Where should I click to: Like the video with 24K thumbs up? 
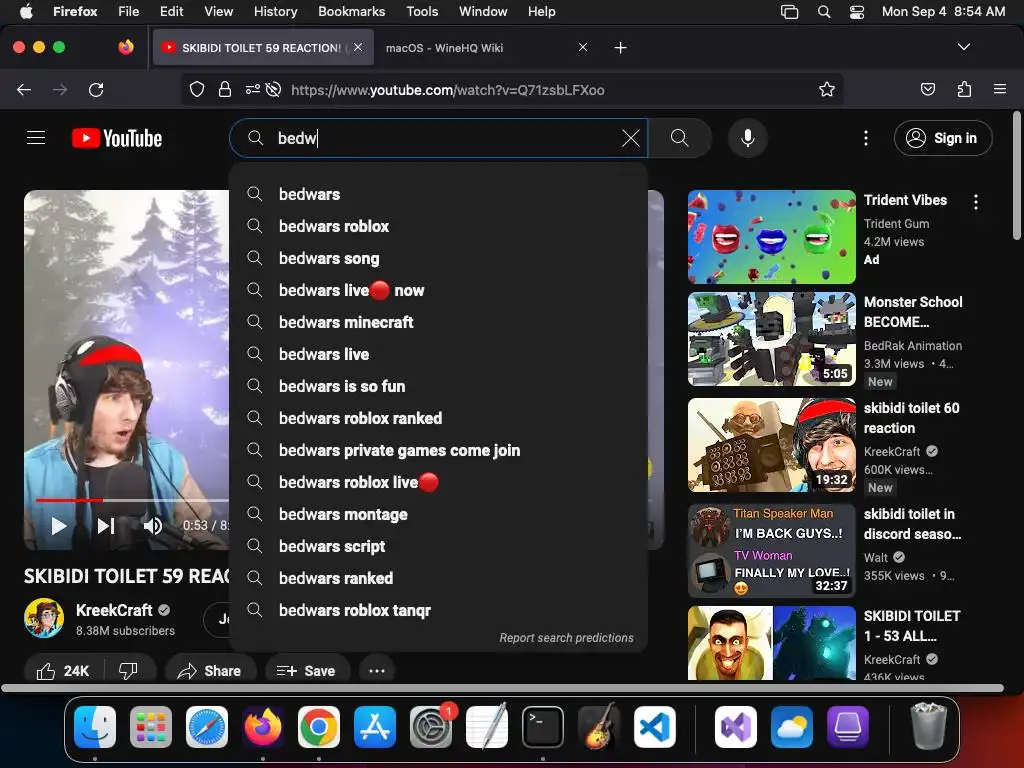63,671
